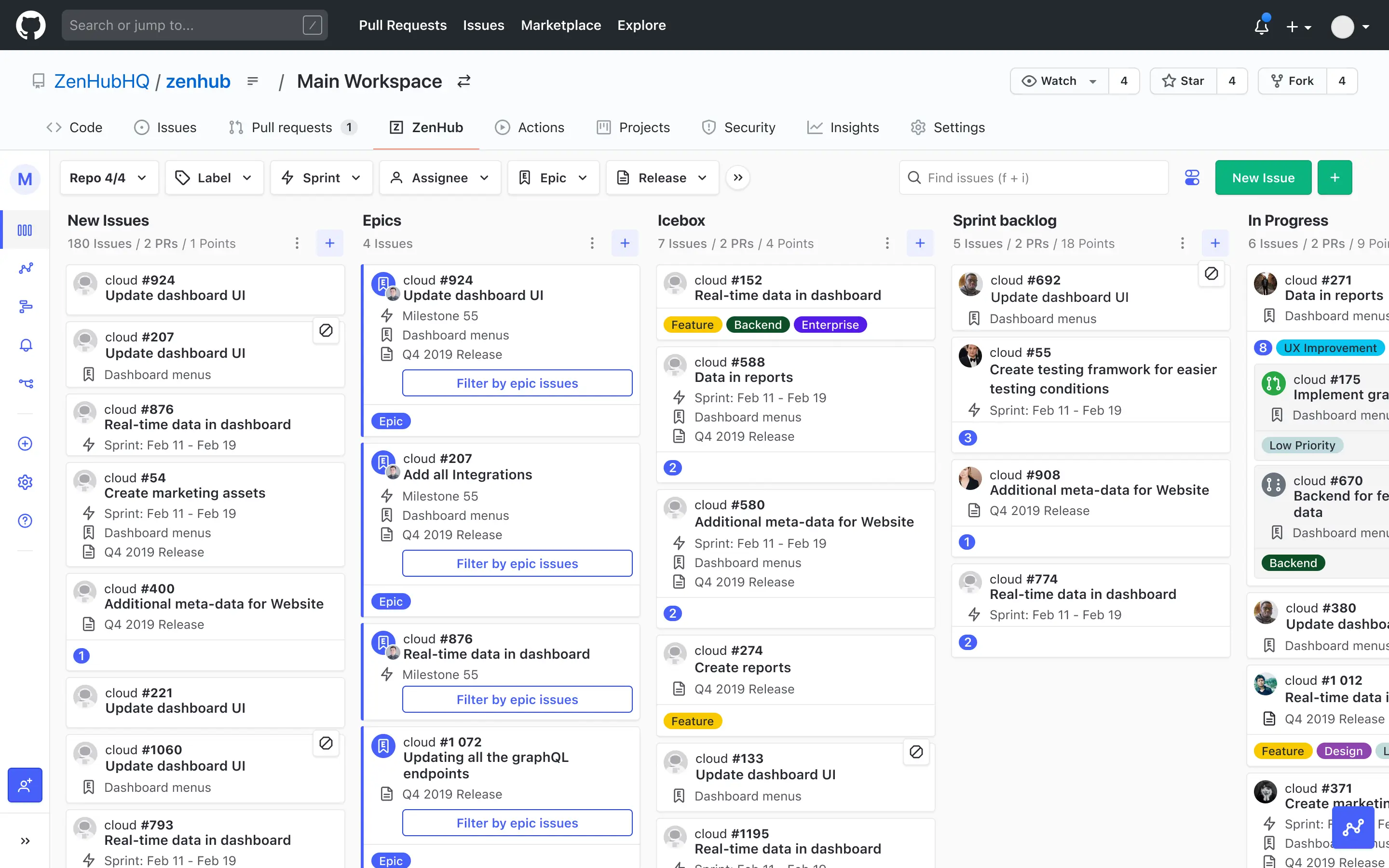Image resolution: width=1389 pixels, height=868 pixels.
Task: Click the UX Improvement label tag
Action: pyautogui.click(x=1330, y=348)
